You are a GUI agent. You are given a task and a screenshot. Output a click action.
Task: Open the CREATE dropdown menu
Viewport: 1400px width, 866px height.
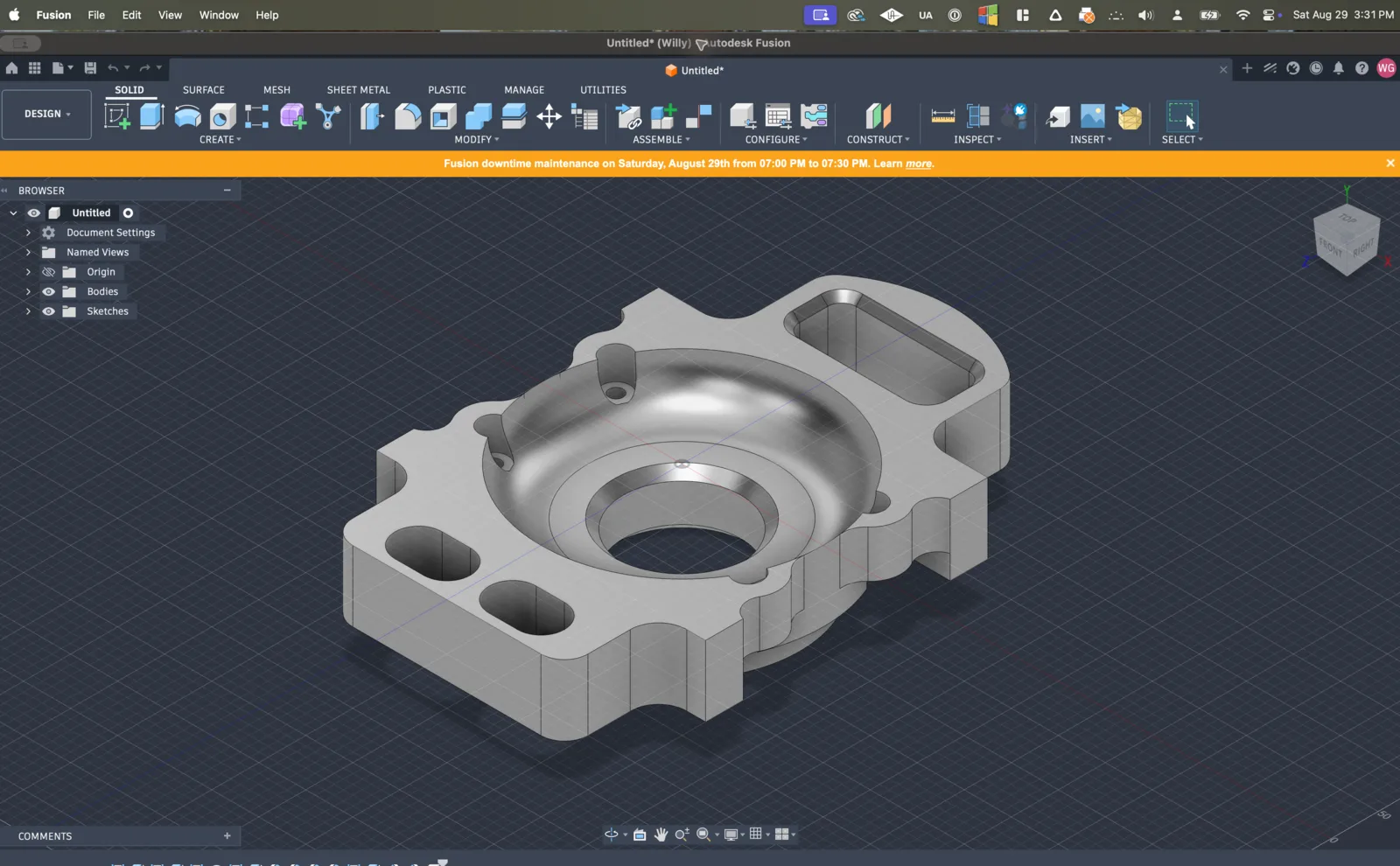click(x=220, y=139)
